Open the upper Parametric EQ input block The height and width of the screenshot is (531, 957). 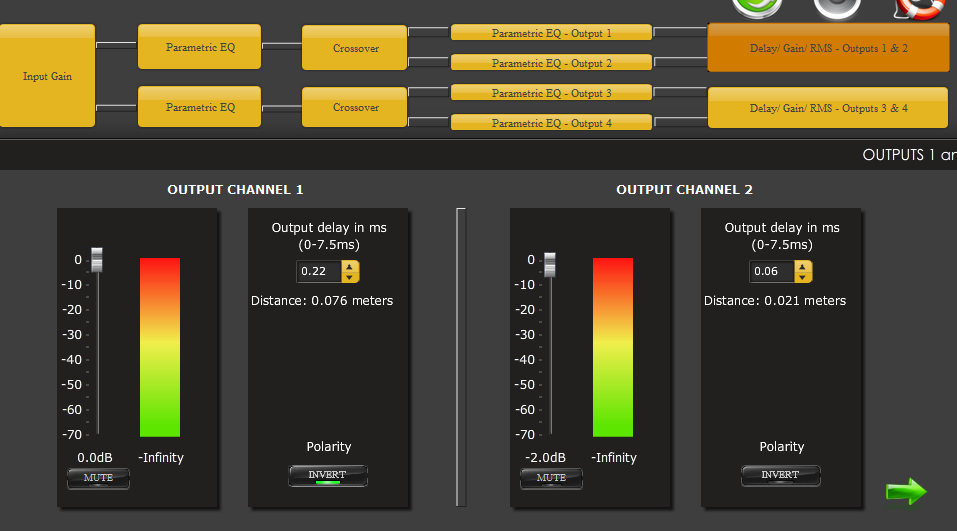[x=200, y=47]
